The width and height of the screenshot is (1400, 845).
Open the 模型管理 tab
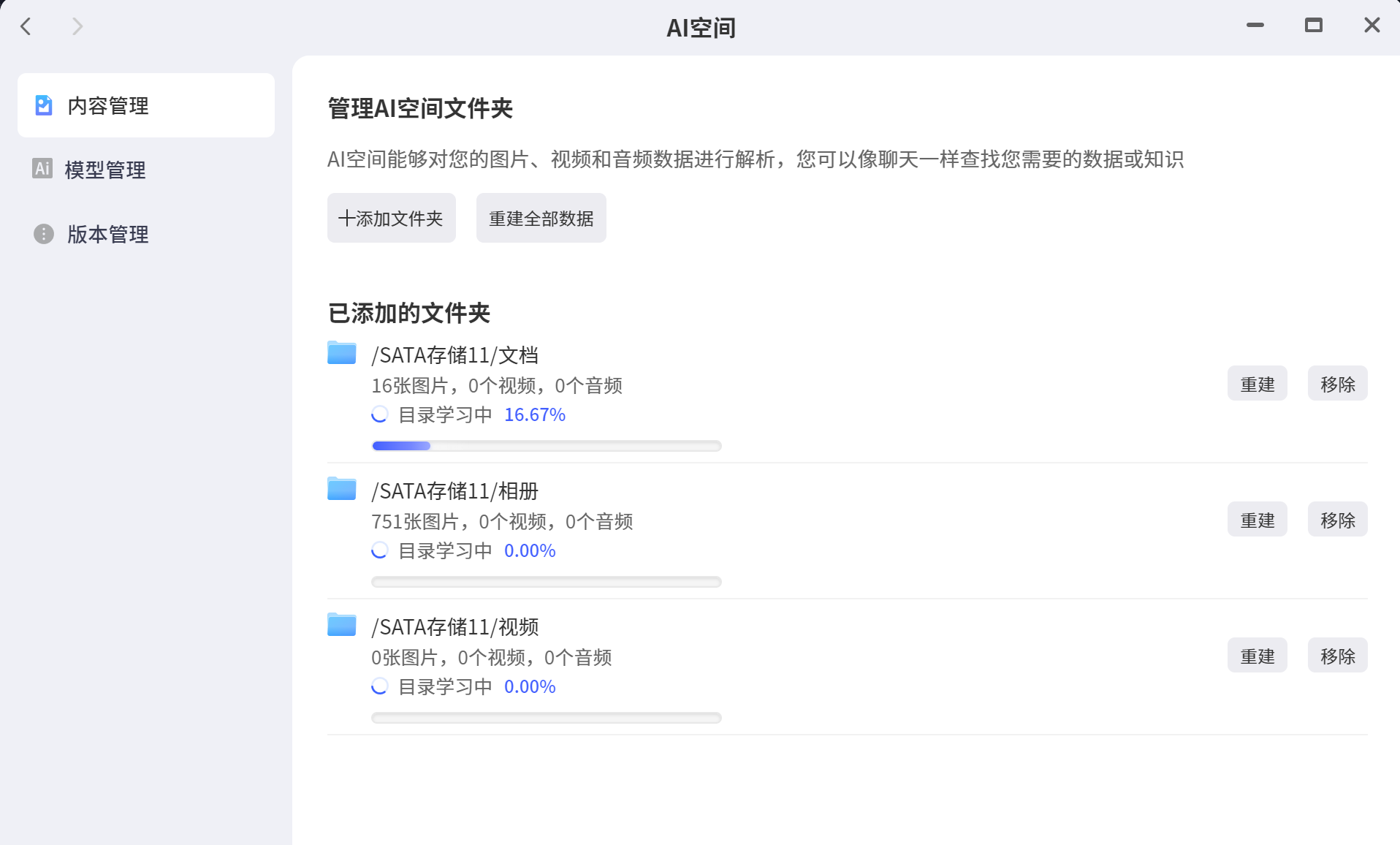[105, 170]
